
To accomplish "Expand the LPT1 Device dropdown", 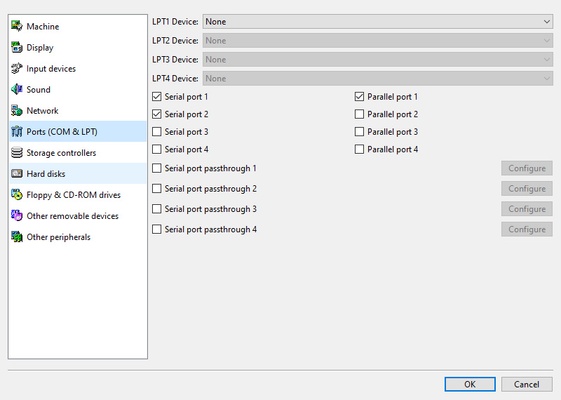I will 377,22.
